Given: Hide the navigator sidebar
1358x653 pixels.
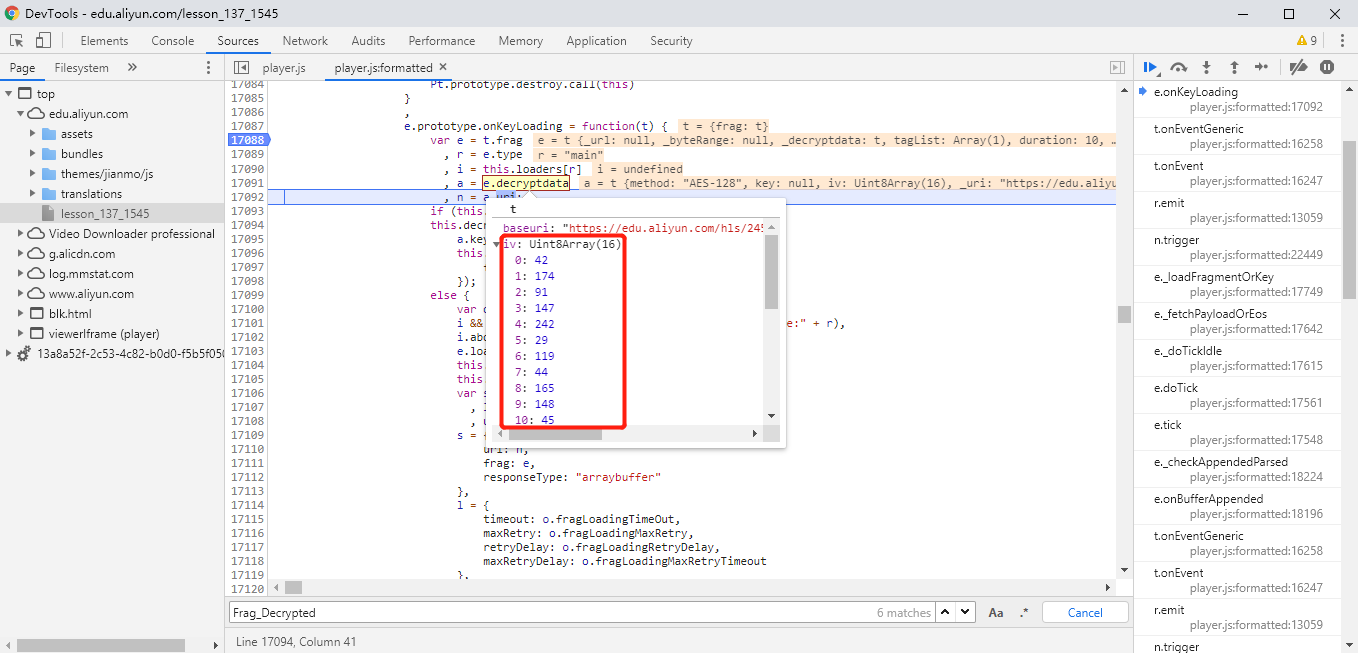Looking at the screenshot, I should (x=240, y=67).
